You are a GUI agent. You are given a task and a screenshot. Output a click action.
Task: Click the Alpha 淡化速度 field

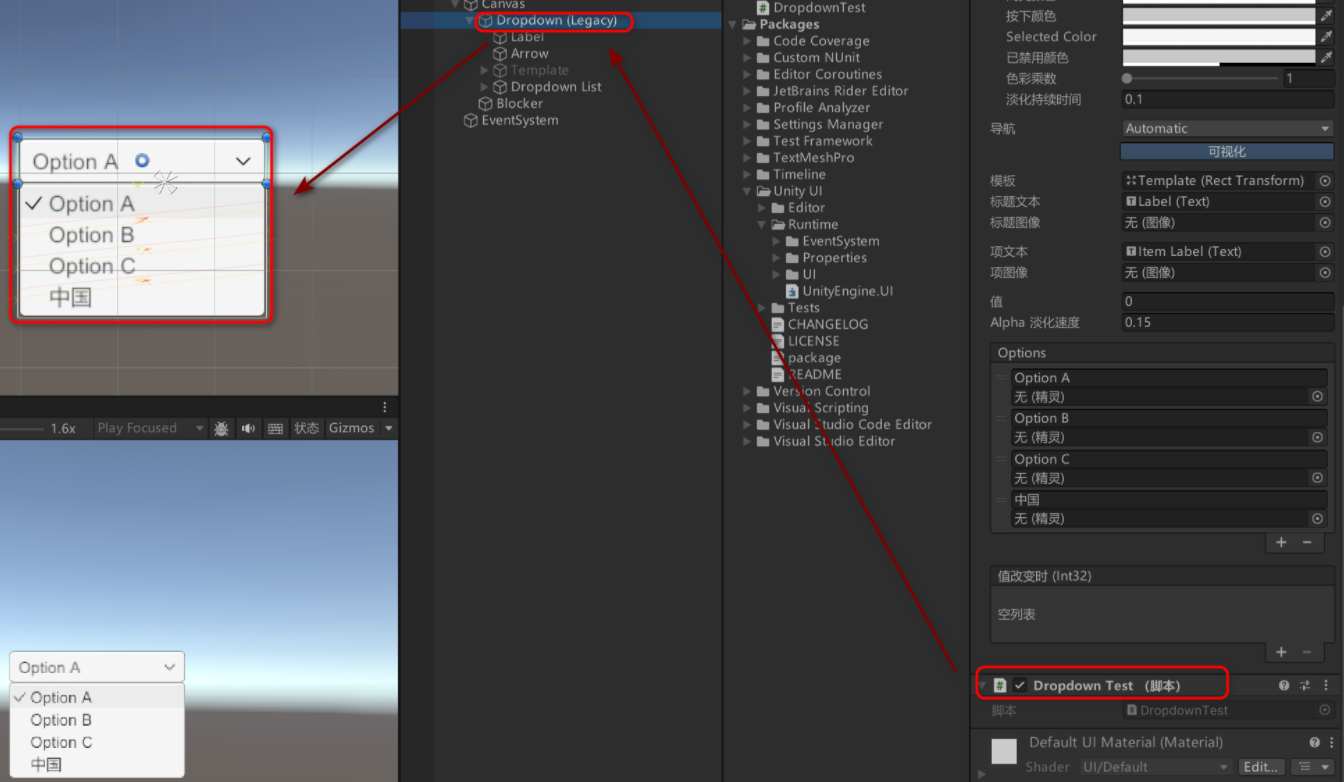click(x=1228, y=323)
